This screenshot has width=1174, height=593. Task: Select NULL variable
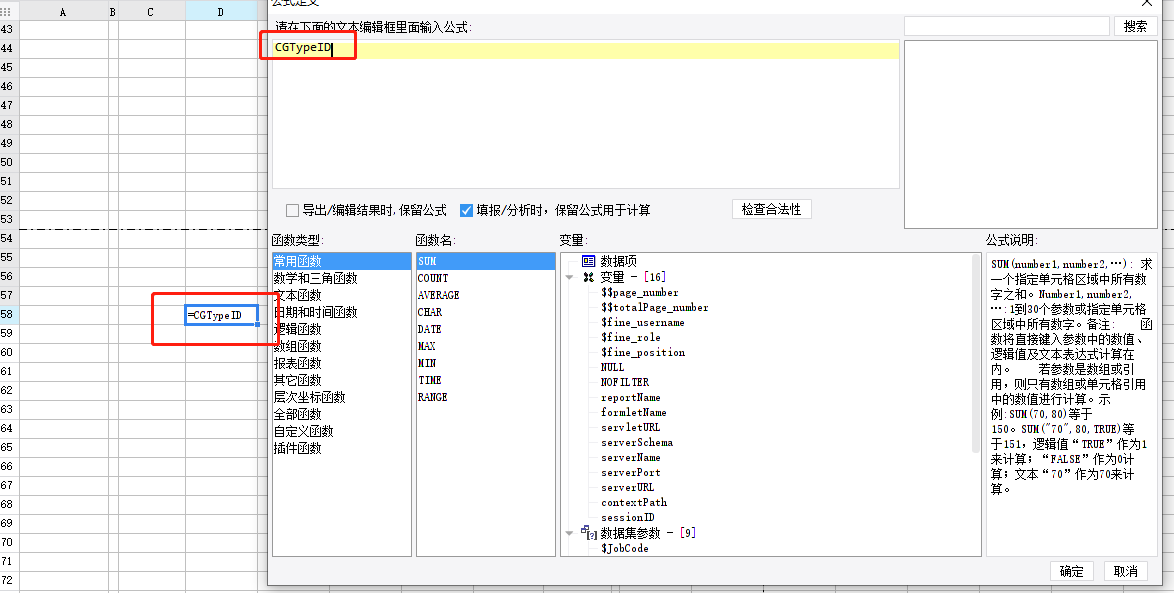612,368
